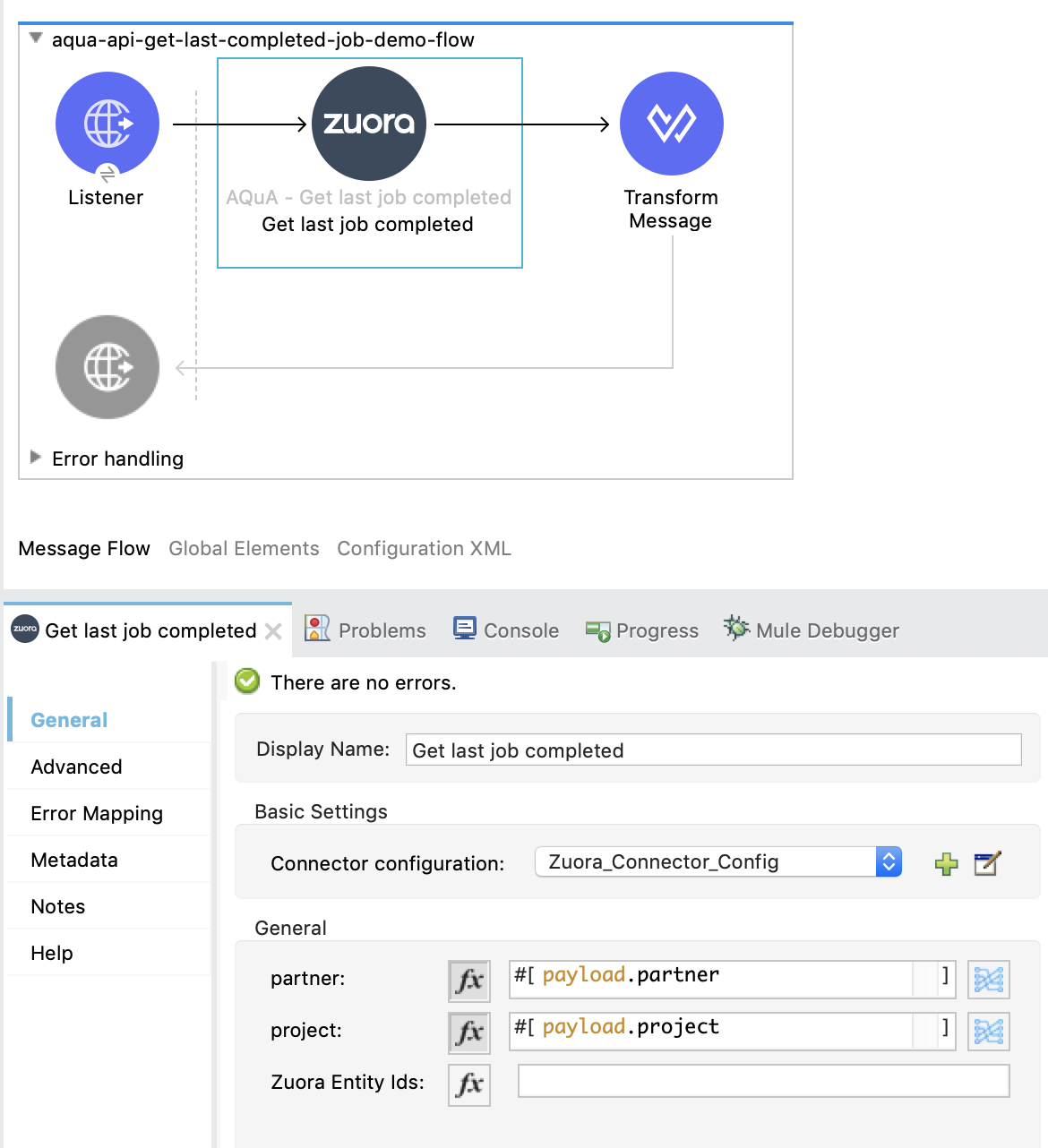Switch to the Global Elements tab
1048x1148 pixels.
[x=244, y=548]
